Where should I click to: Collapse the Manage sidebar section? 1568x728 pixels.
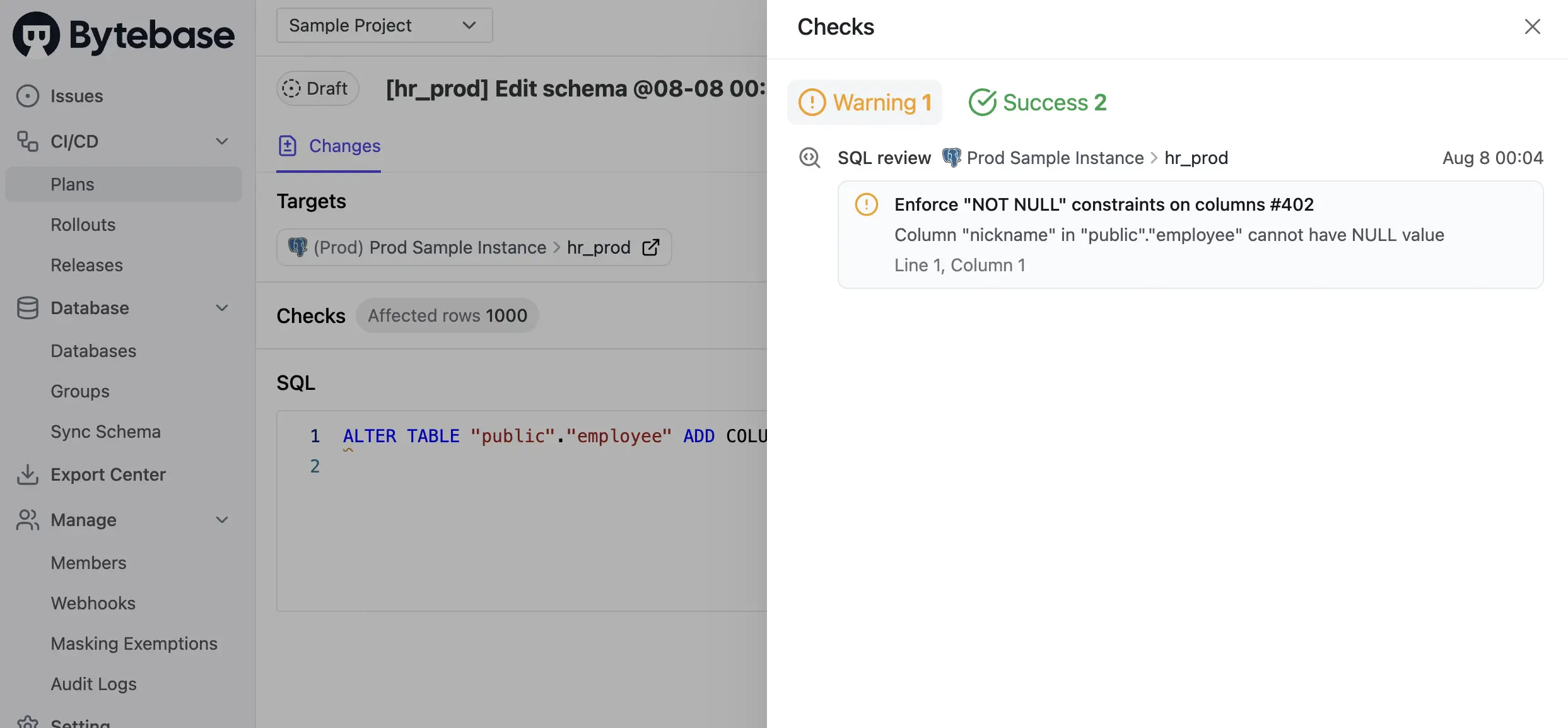[x=222, y=520]
